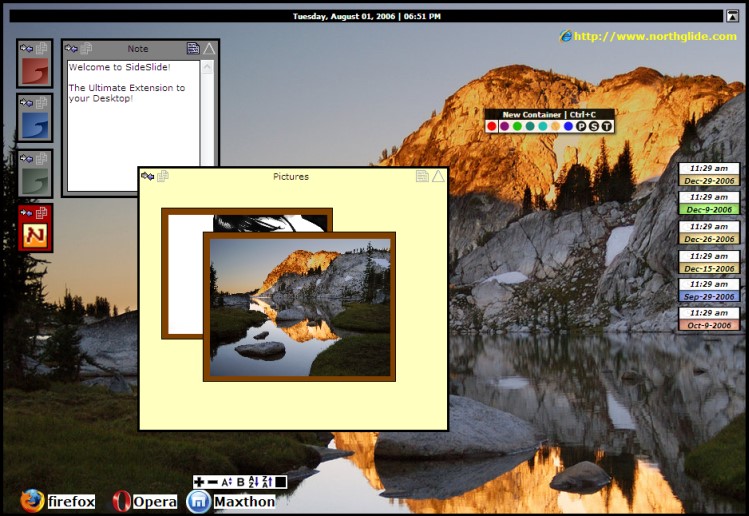Open the Dec-15-2006 reminder
Viewport: 749px width, 516px height.
709,262
